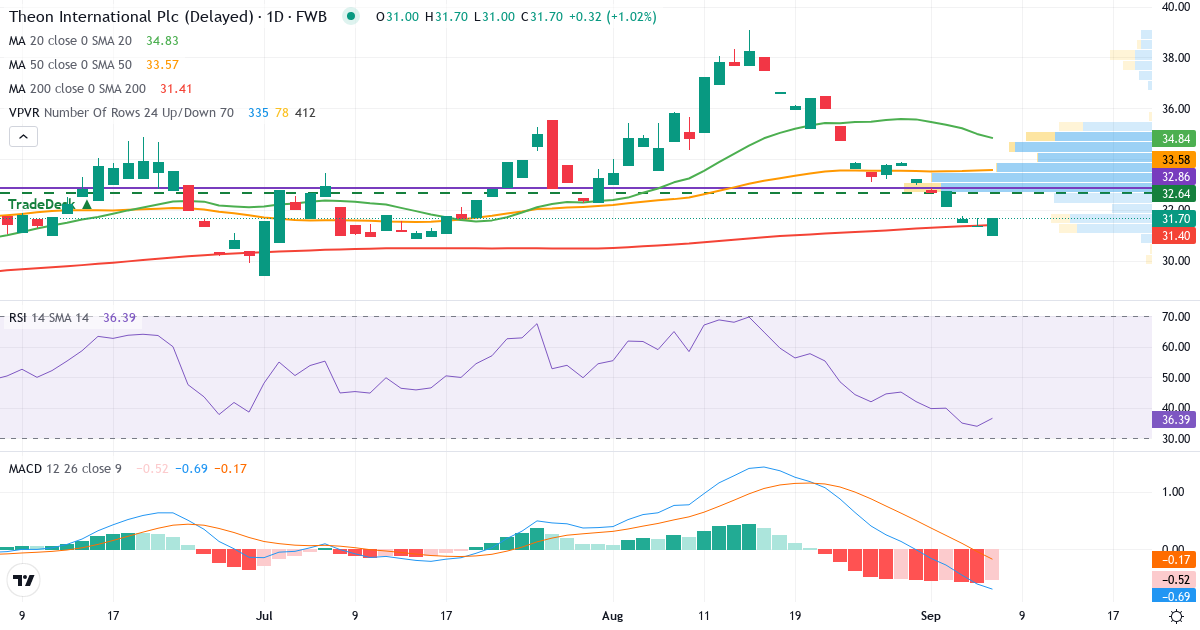Click the 33.58 orange price label
Image resolution: width=1200 pixels, height=630 pixels.
click(1175, 160)
